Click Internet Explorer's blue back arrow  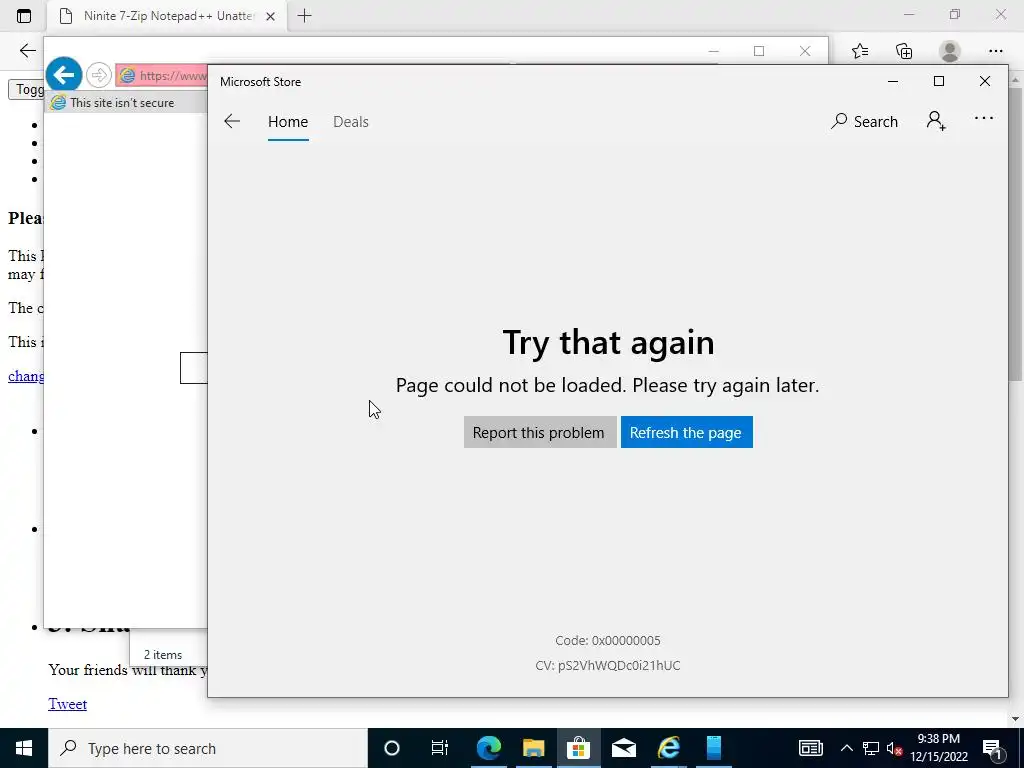64,75
